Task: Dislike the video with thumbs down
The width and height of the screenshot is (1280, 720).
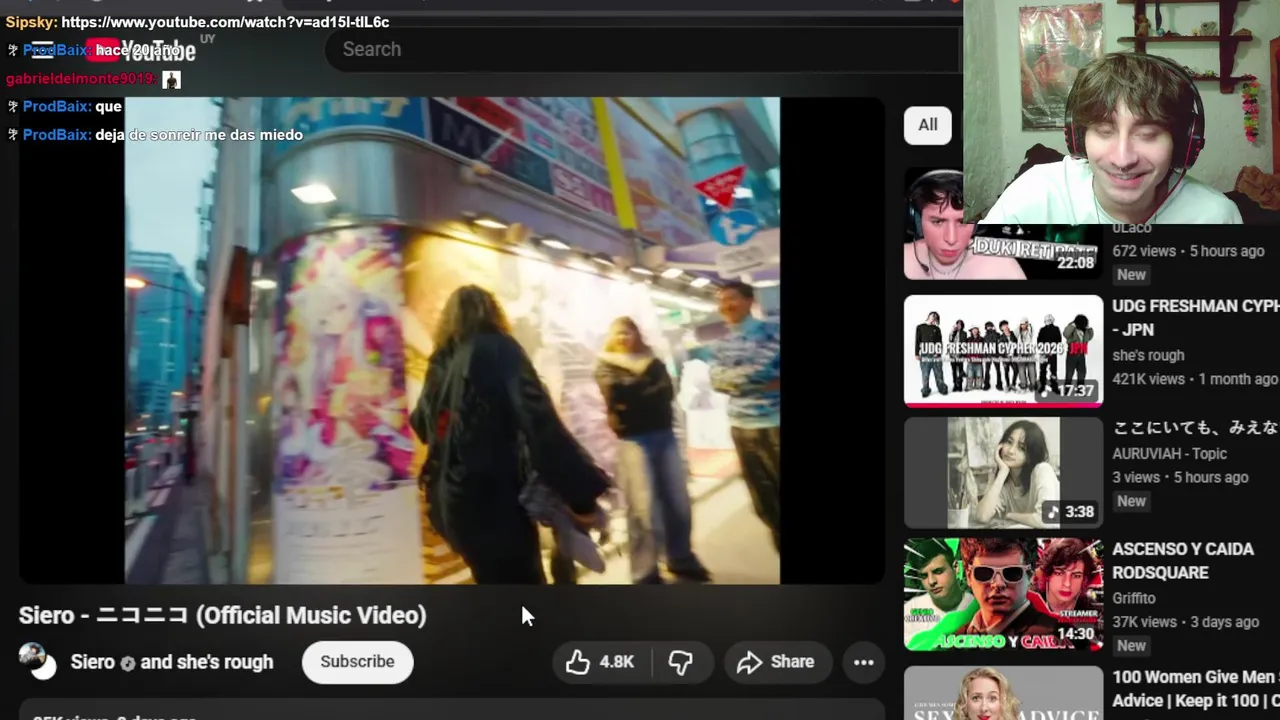Action: pos(681,662)
